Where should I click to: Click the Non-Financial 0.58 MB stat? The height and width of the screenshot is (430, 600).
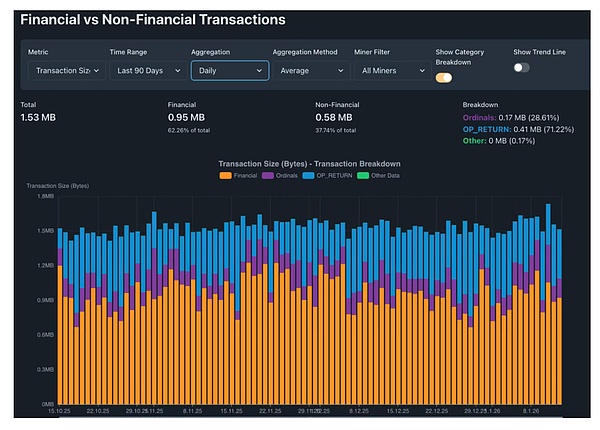tap(336, 118)
